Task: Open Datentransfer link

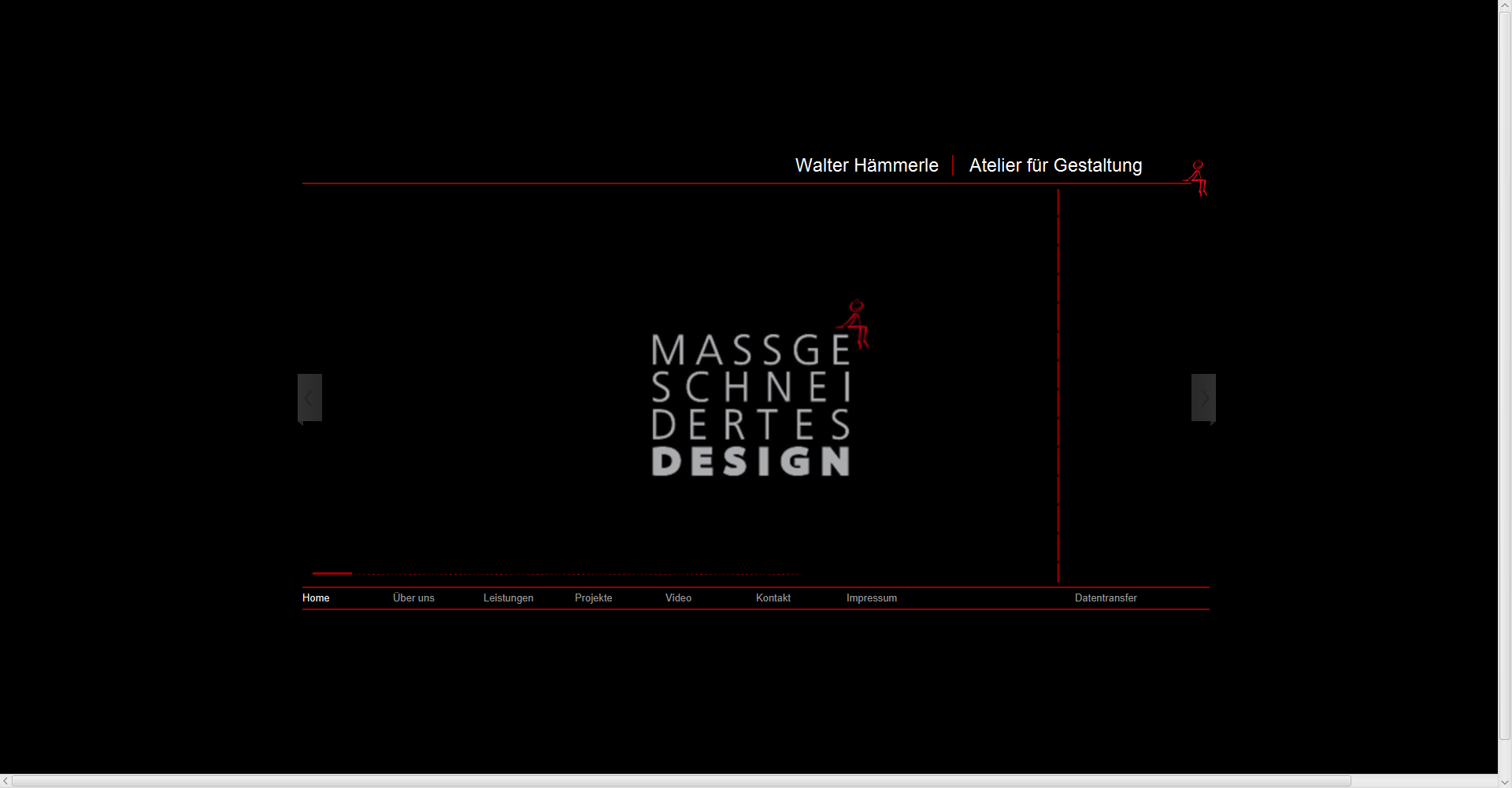Action: click(1106, 598)
